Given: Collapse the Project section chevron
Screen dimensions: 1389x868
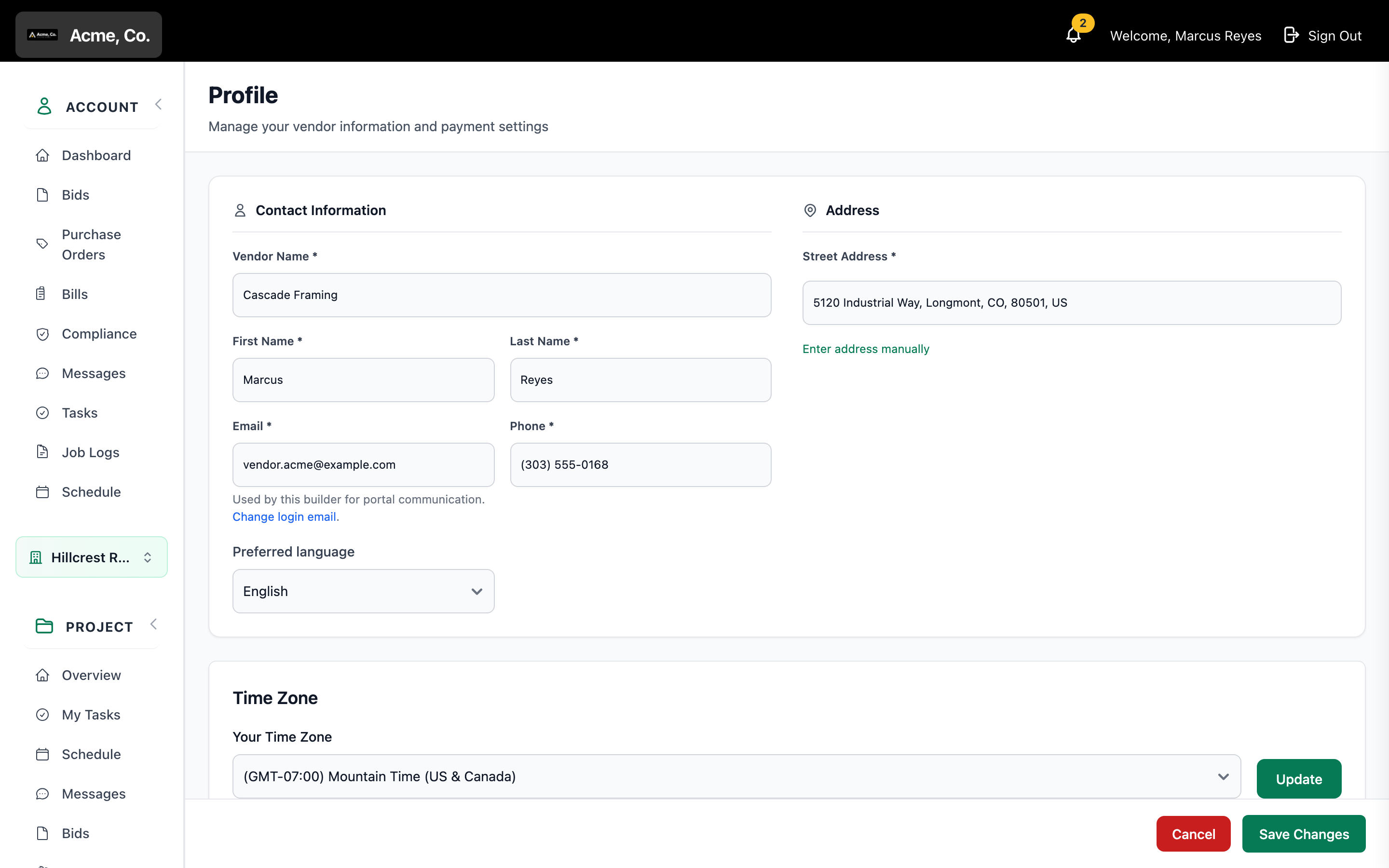Looking at the screenshot, I should coord(153,624).
